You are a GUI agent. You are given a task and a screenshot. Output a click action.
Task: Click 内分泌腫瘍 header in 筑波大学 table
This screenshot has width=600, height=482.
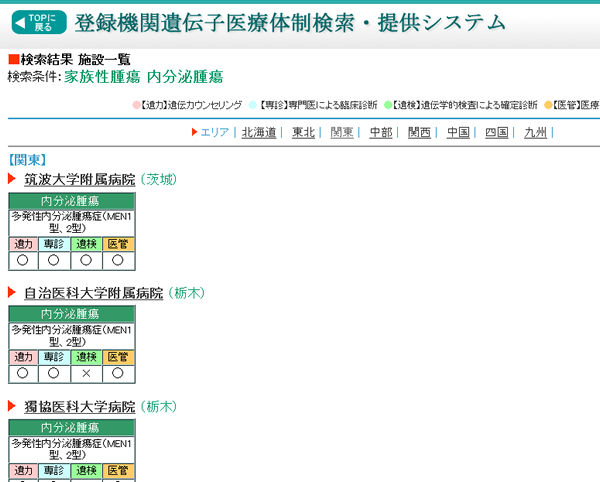(x=72, y=201)
